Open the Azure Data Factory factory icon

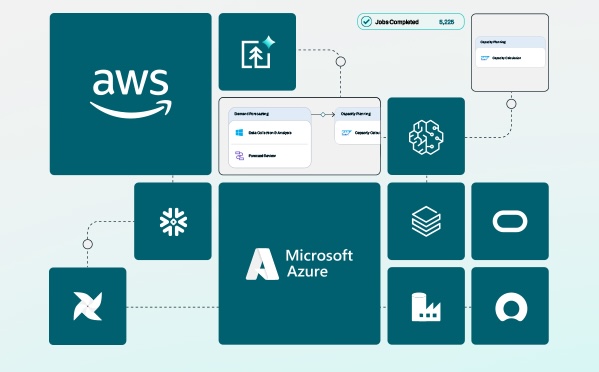click(x=426, y=306)
